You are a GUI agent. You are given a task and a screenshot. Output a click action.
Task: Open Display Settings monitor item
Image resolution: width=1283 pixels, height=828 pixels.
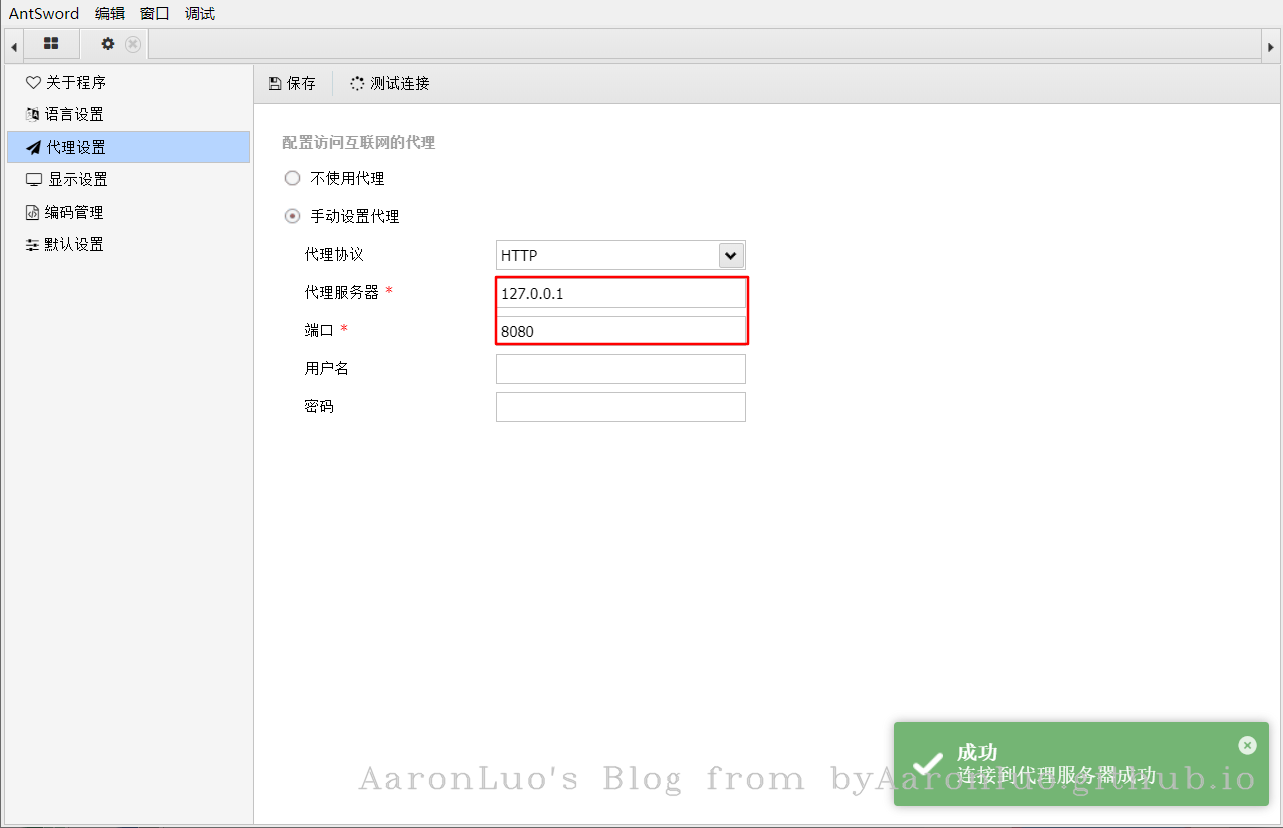click(x=68, y=179)
